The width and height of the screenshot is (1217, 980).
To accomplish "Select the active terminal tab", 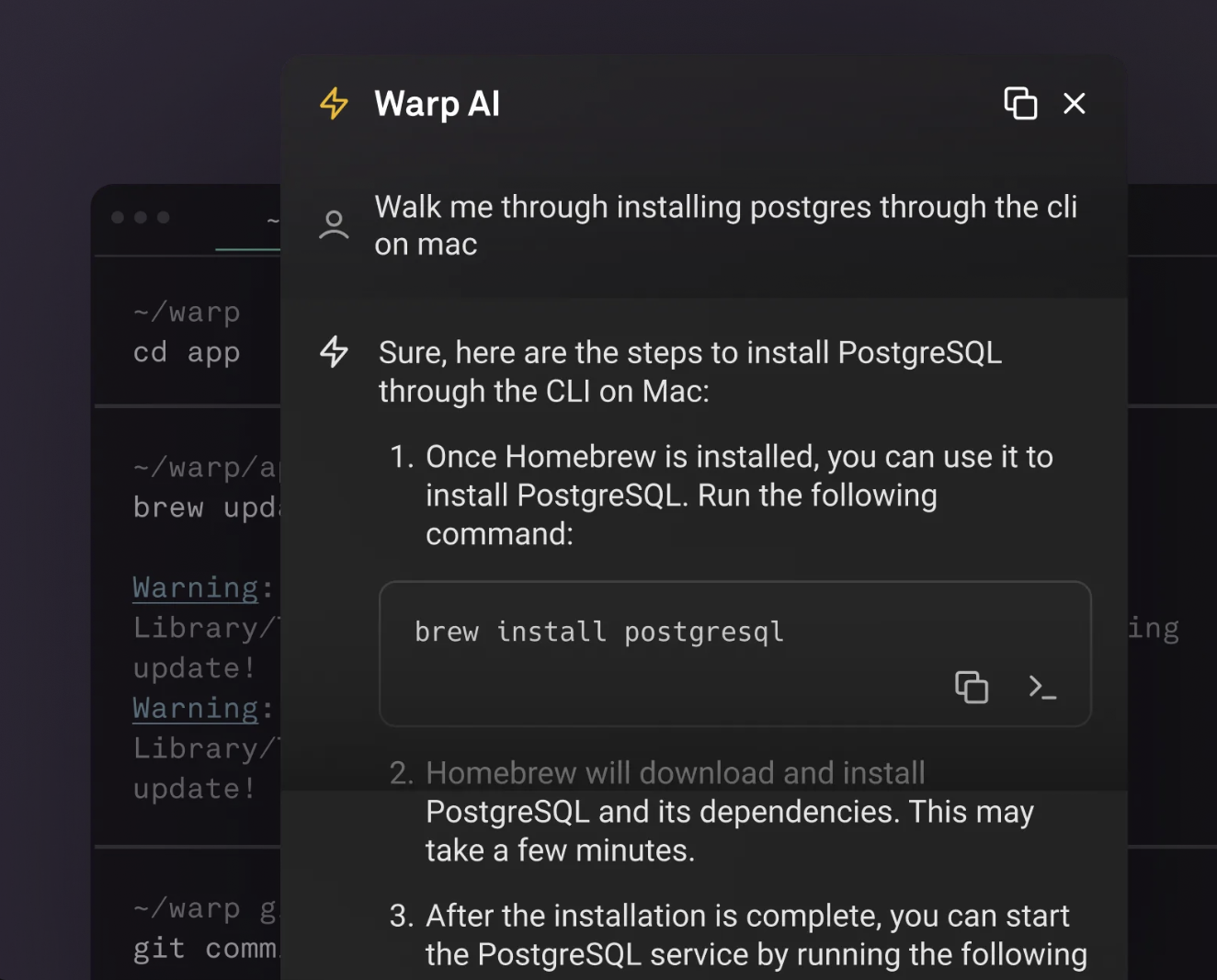I will tap(248, 221).
